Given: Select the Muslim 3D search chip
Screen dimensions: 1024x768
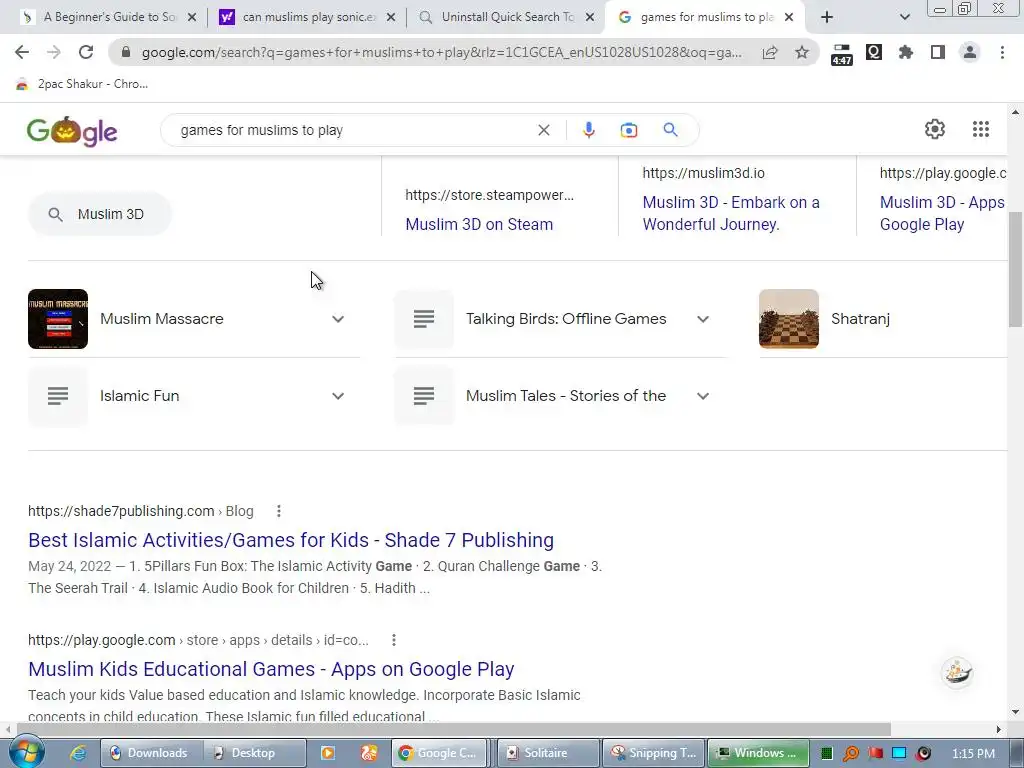Looking at the screenshot, I should click(99, 214).
